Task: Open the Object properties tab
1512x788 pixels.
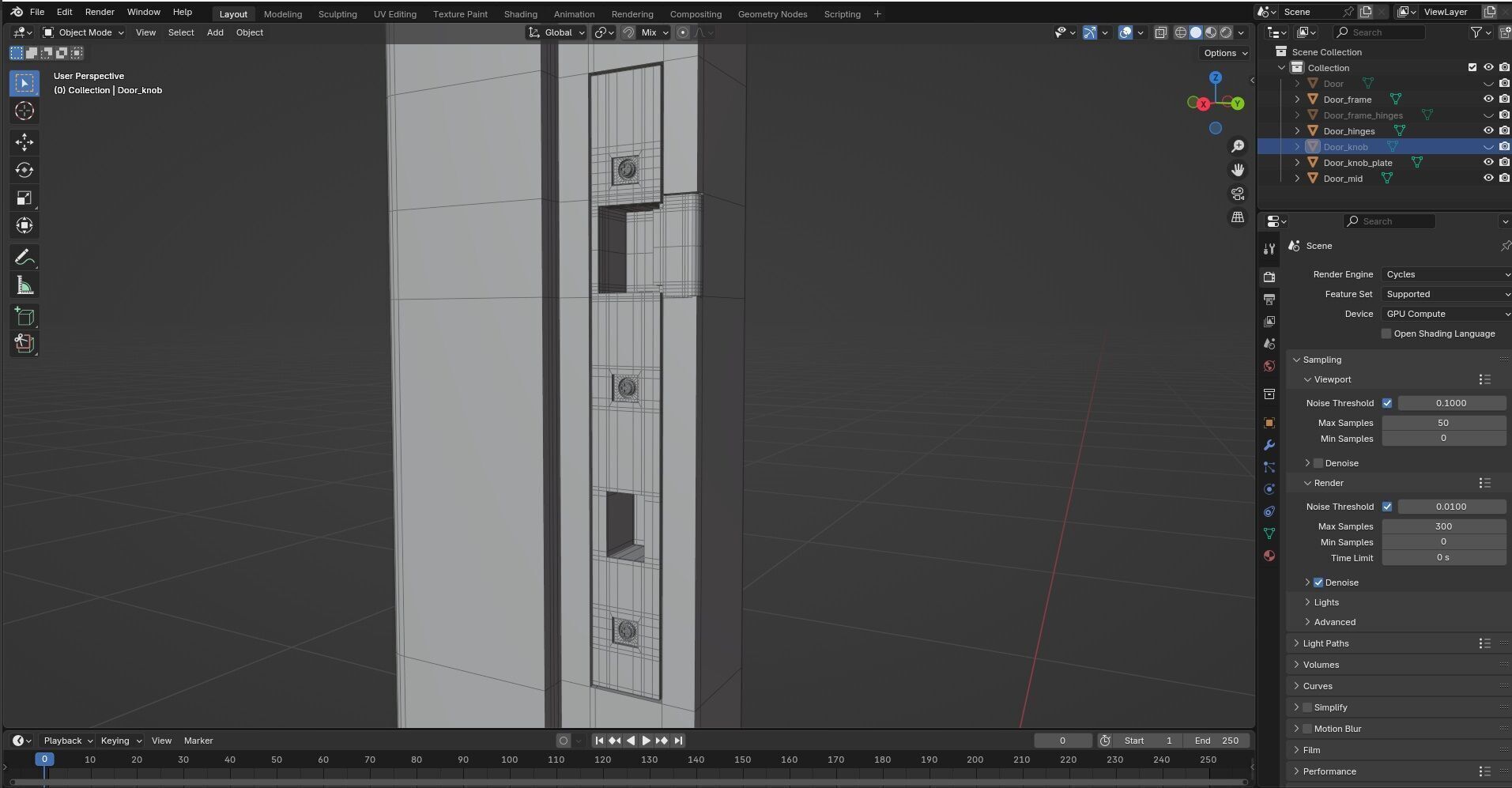Action: [x=1269, y=423]
